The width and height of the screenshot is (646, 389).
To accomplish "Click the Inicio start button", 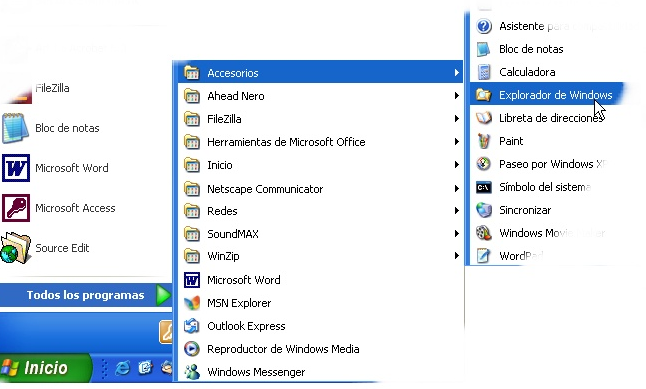I will pos(45,368).
